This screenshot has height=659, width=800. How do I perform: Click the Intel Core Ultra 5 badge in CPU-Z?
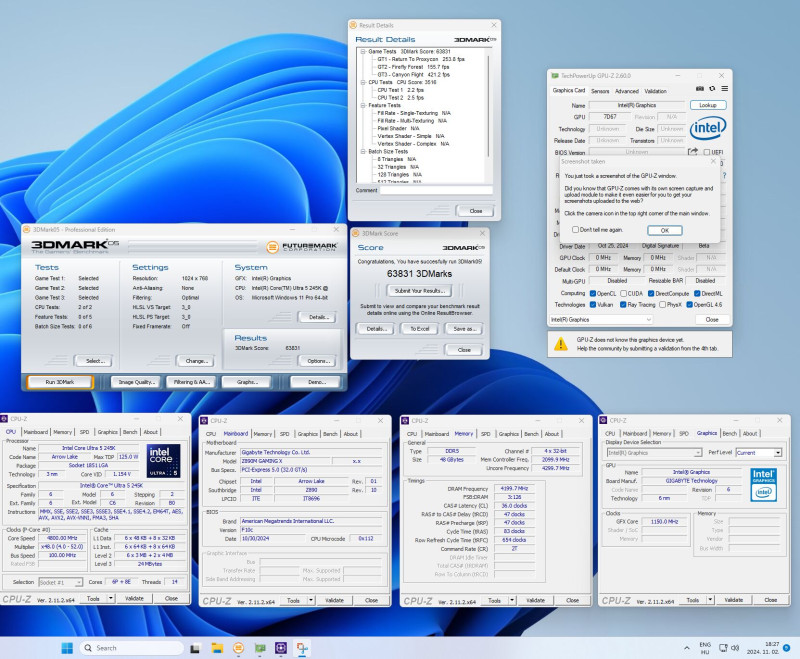click(x=163, y=461)
